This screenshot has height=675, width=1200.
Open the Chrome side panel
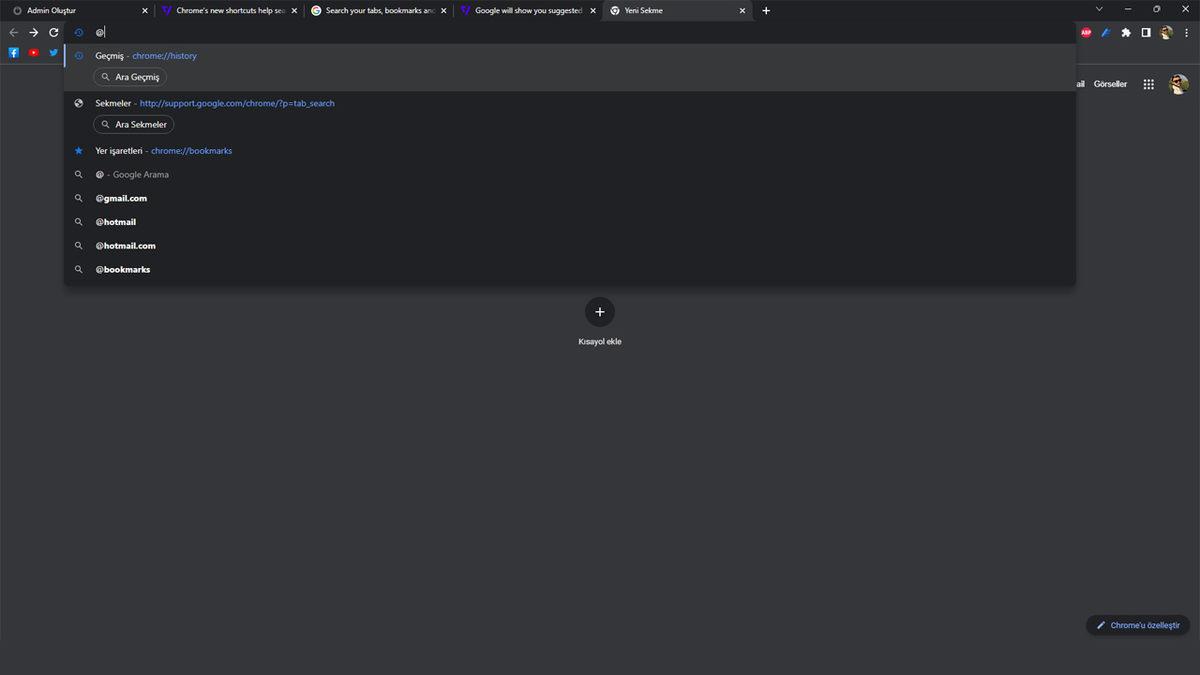pos(1146,32)
